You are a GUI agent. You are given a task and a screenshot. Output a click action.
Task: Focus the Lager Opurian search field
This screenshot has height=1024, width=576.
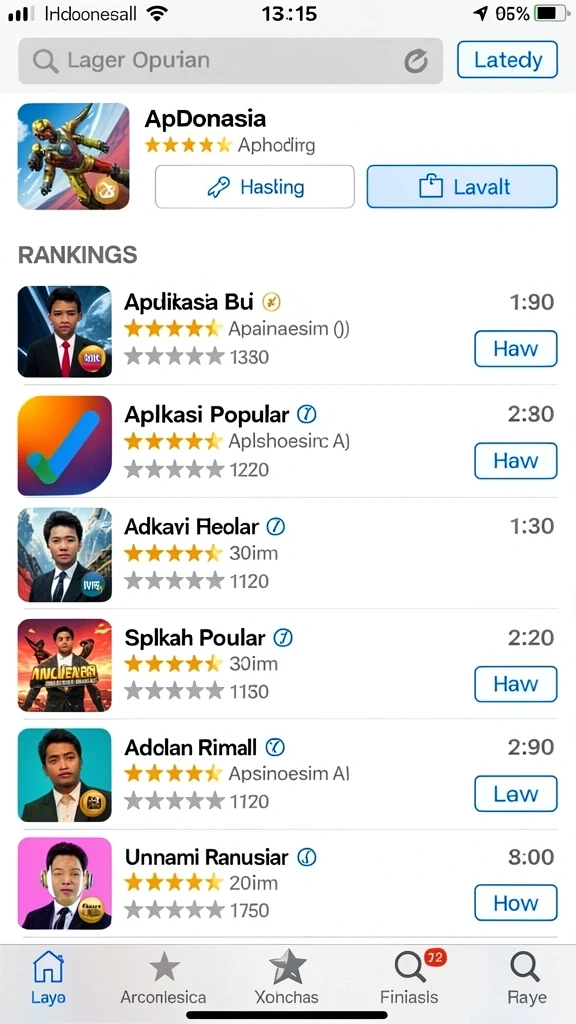231,61
